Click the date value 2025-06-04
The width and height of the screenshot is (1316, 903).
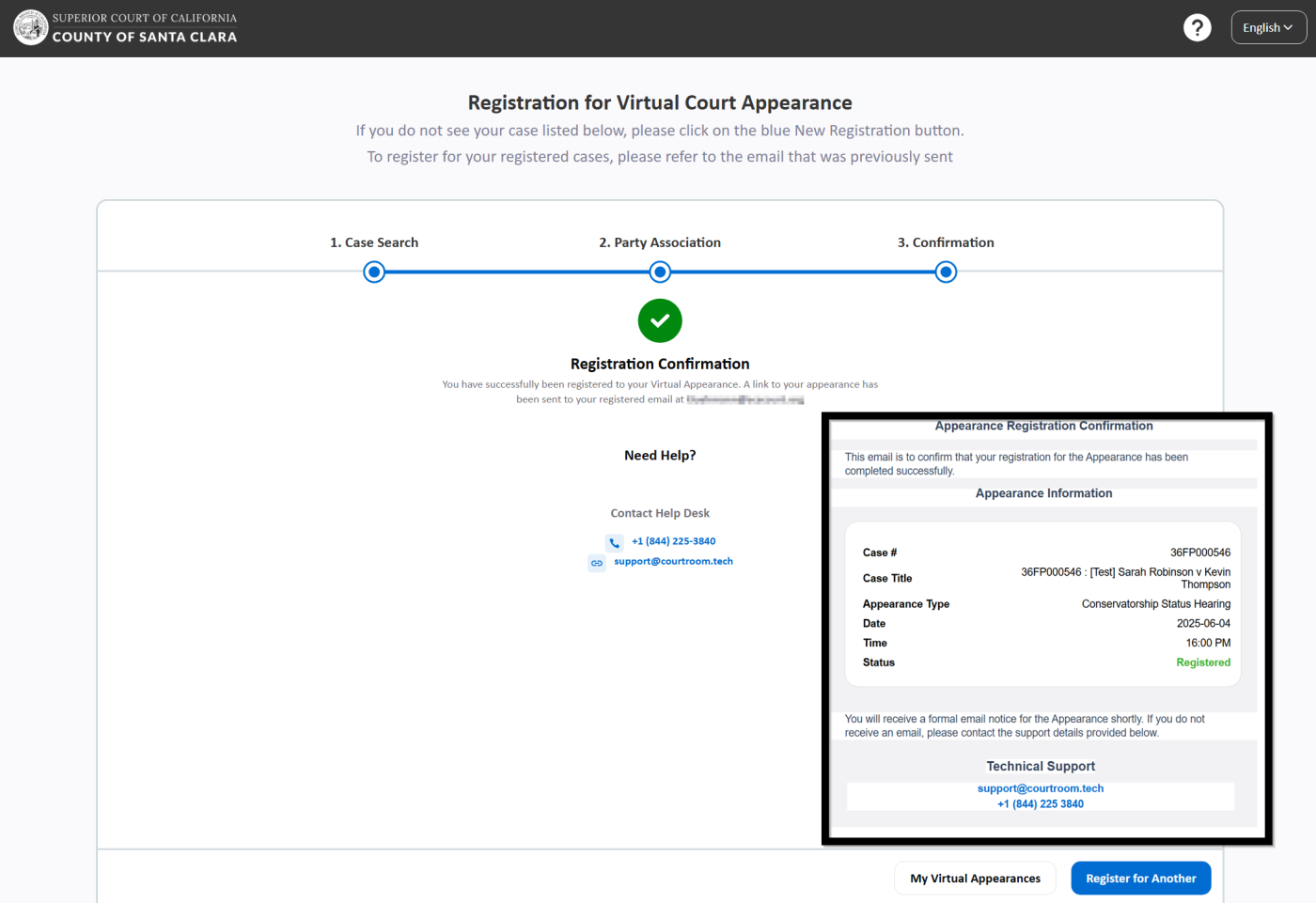point(1203,624)
